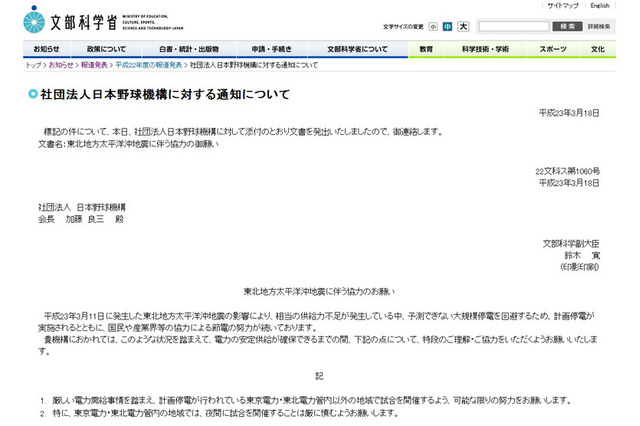
Task: Switch to the English site
Action: click(x=600, y=6)
